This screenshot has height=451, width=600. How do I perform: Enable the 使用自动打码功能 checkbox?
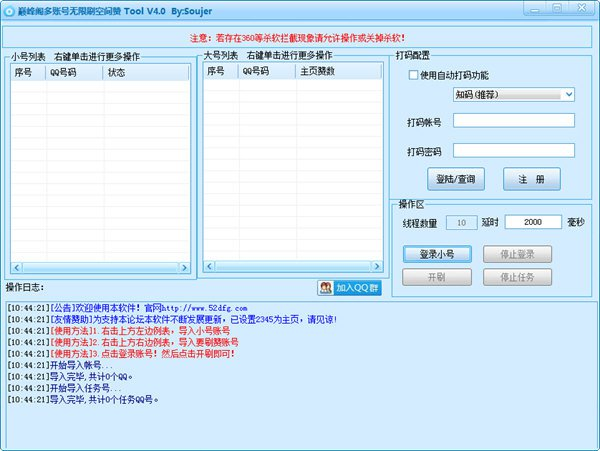[414, 75]
